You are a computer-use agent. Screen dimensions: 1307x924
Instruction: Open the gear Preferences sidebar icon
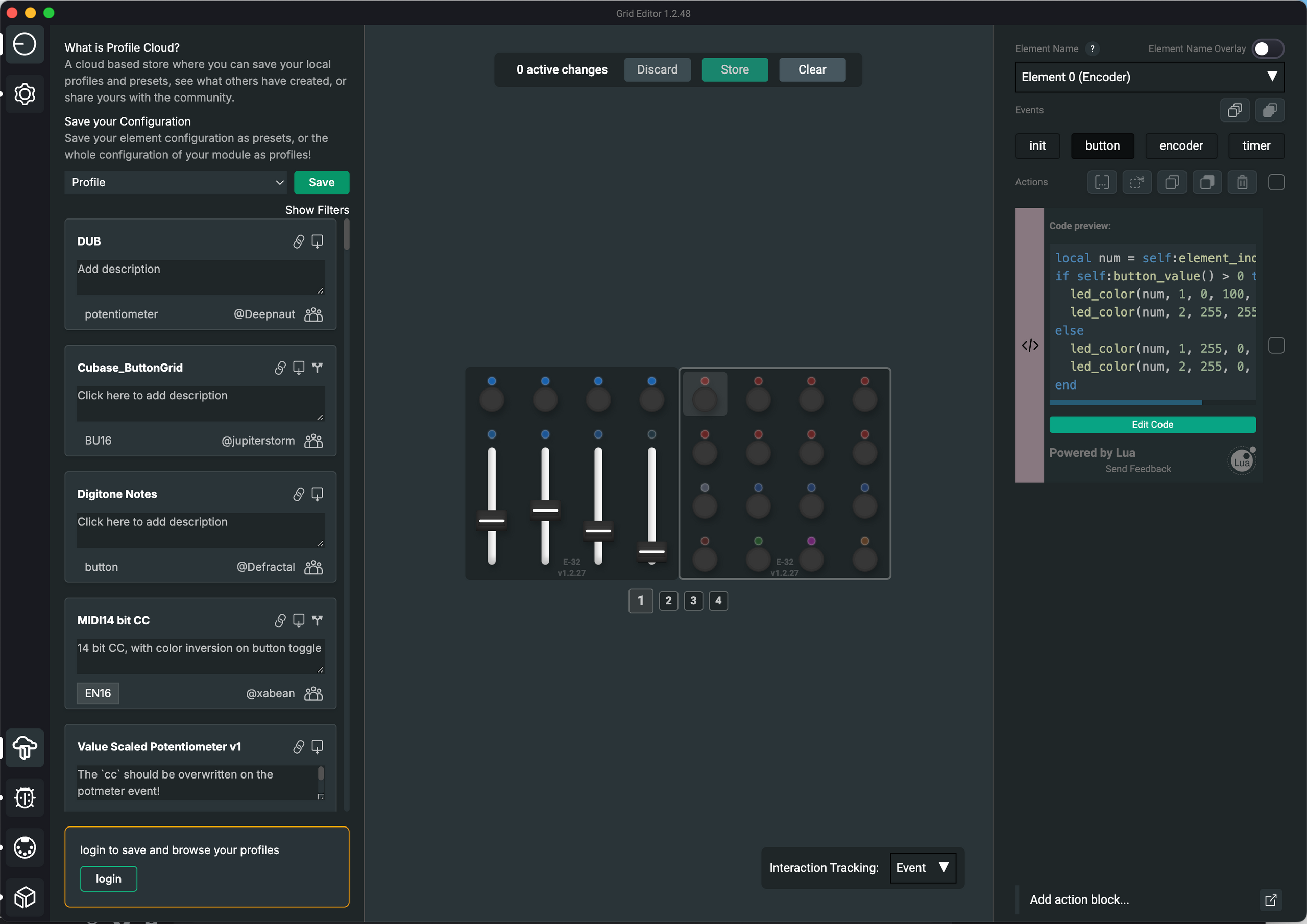[25, 94]
